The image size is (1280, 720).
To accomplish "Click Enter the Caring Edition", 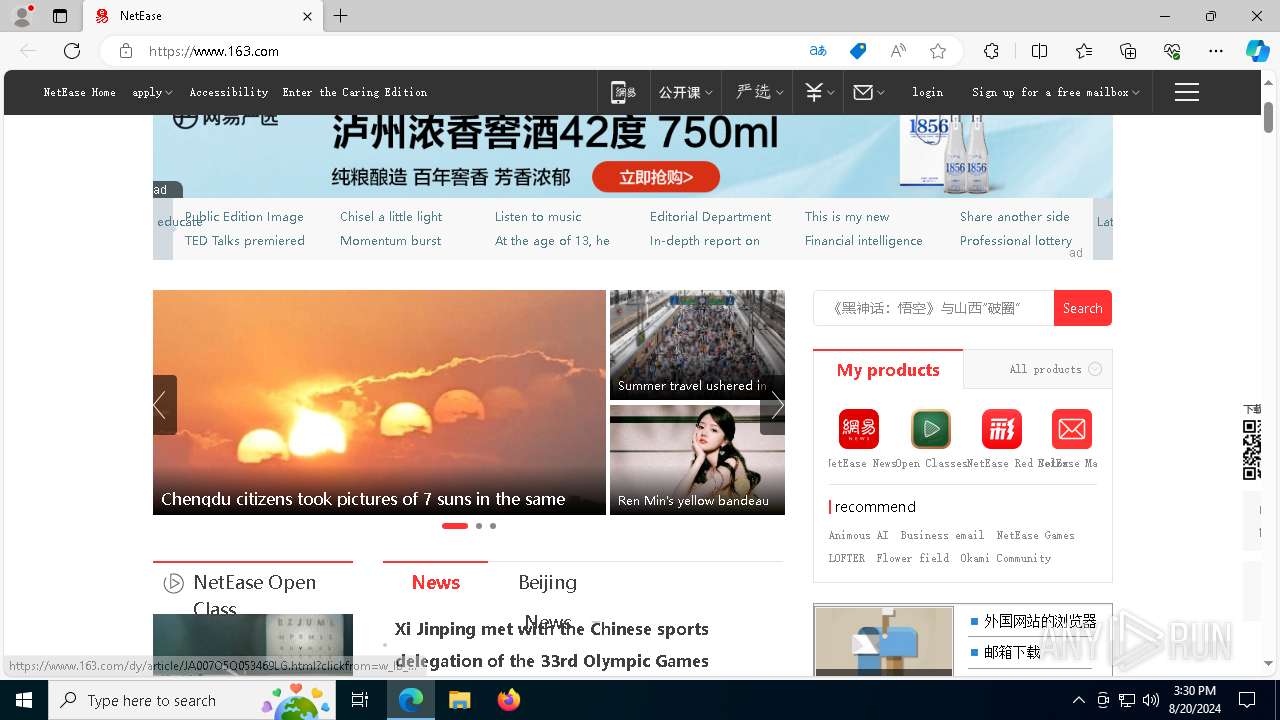I will click(x=355, y=92).
